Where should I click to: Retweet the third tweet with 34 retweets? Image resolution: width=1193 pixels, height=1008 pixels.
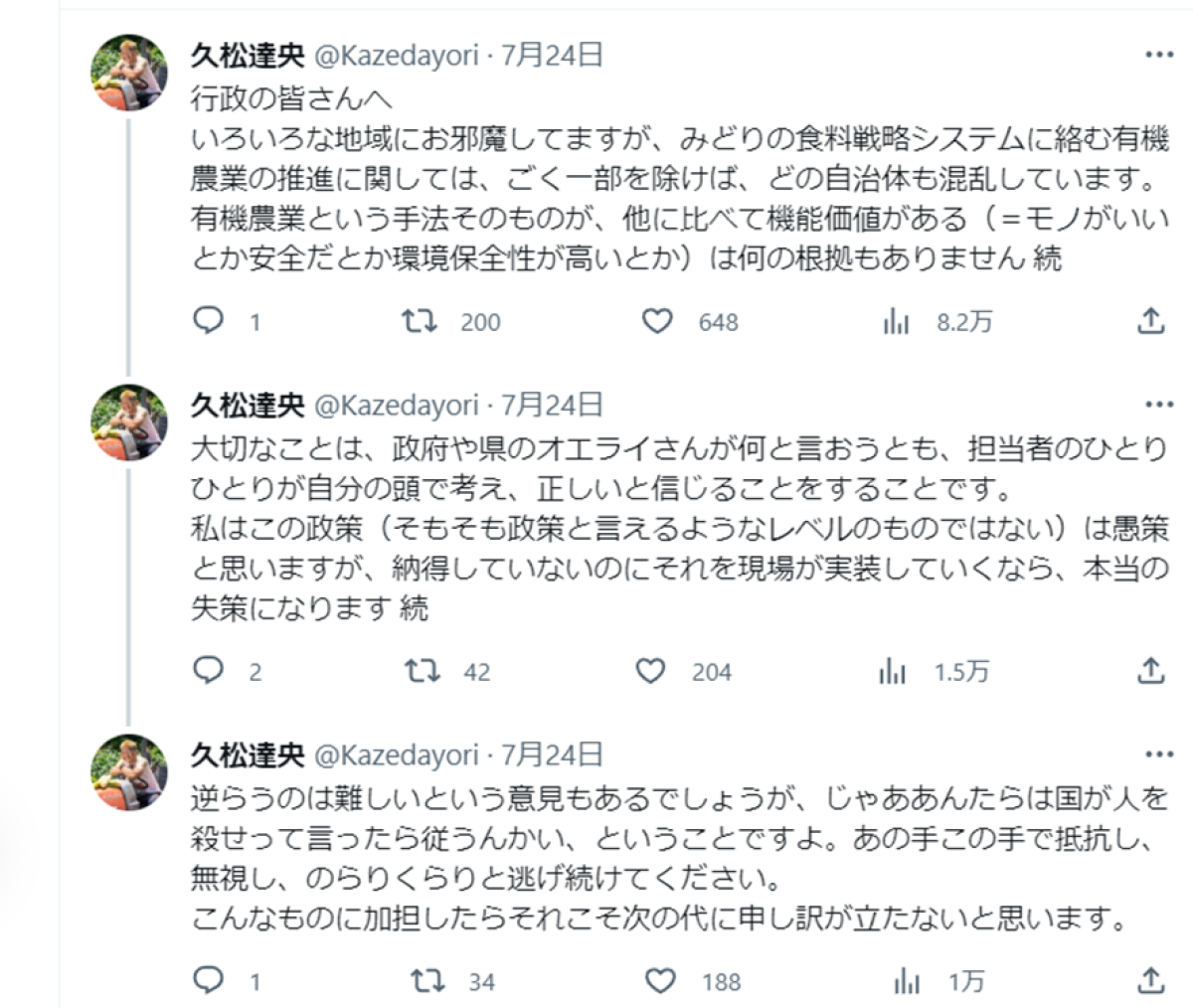pyautogui.click(x=427, y=981)
